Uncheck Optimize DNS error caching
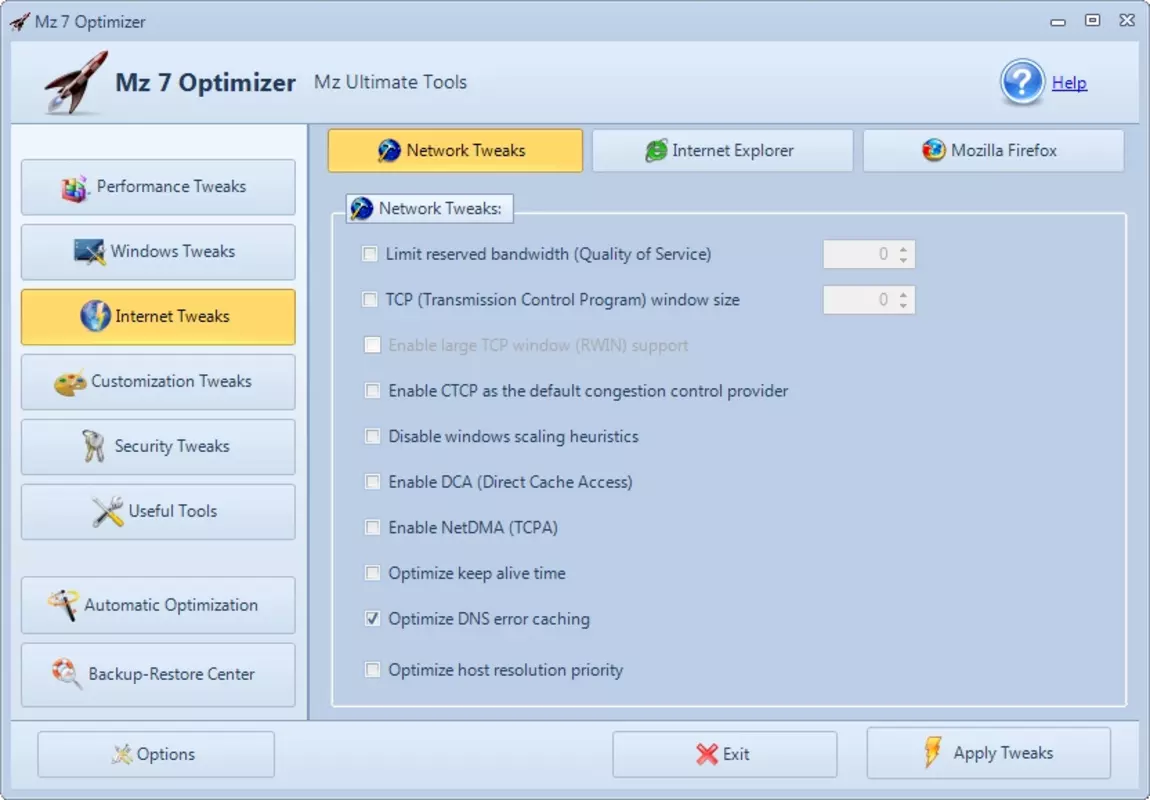1150x800 pixels. point(373,618)
